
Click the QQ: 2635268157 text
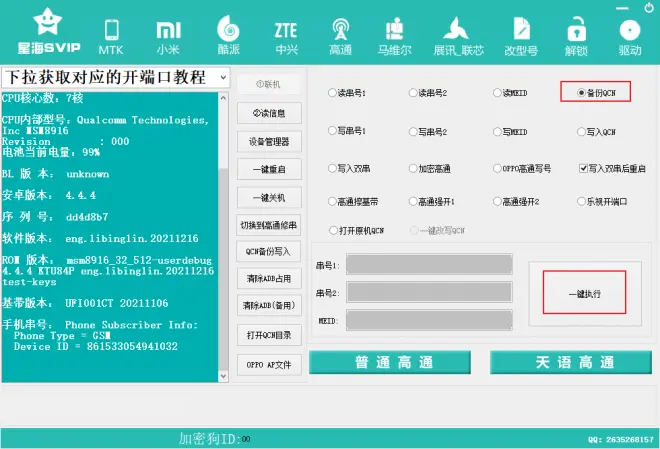coord(621,439)
